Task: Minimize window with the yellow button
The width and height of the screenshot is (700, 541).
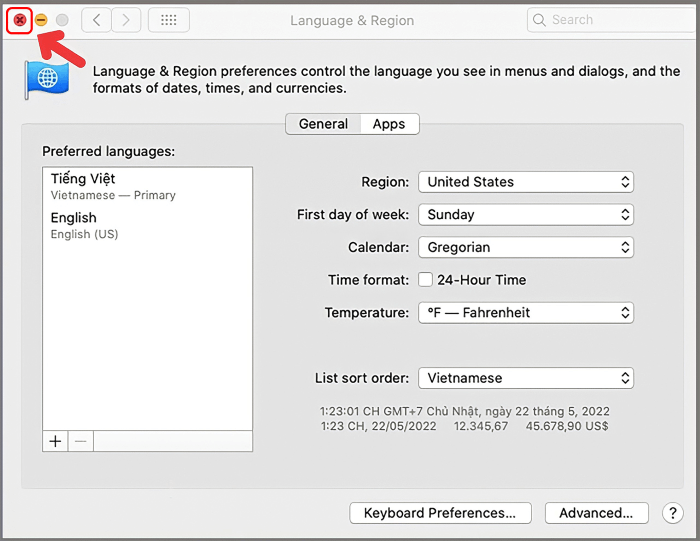Action: (x=41, y=20)
